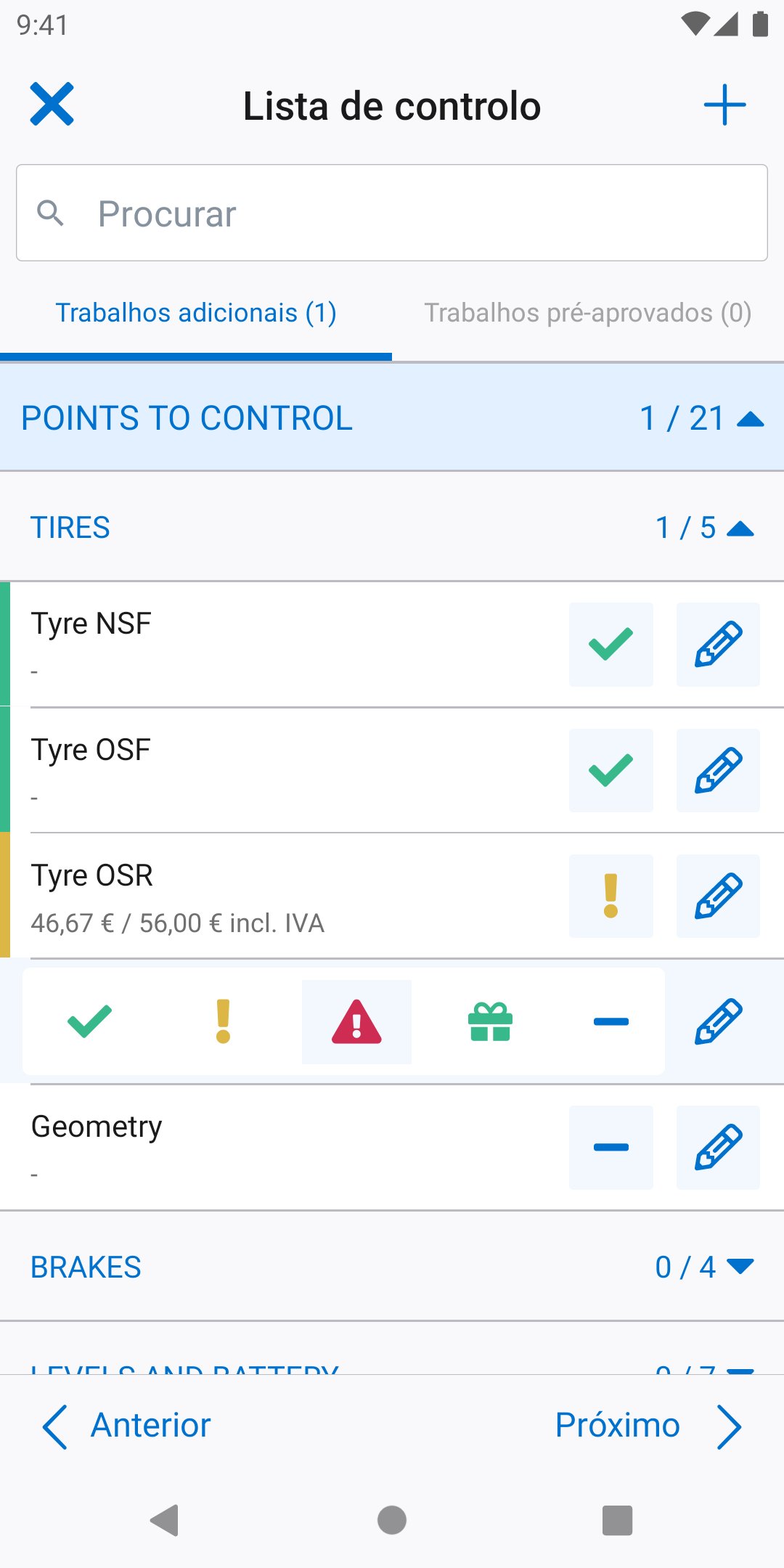Open pencil edit for Geometry

point(718,1148)
